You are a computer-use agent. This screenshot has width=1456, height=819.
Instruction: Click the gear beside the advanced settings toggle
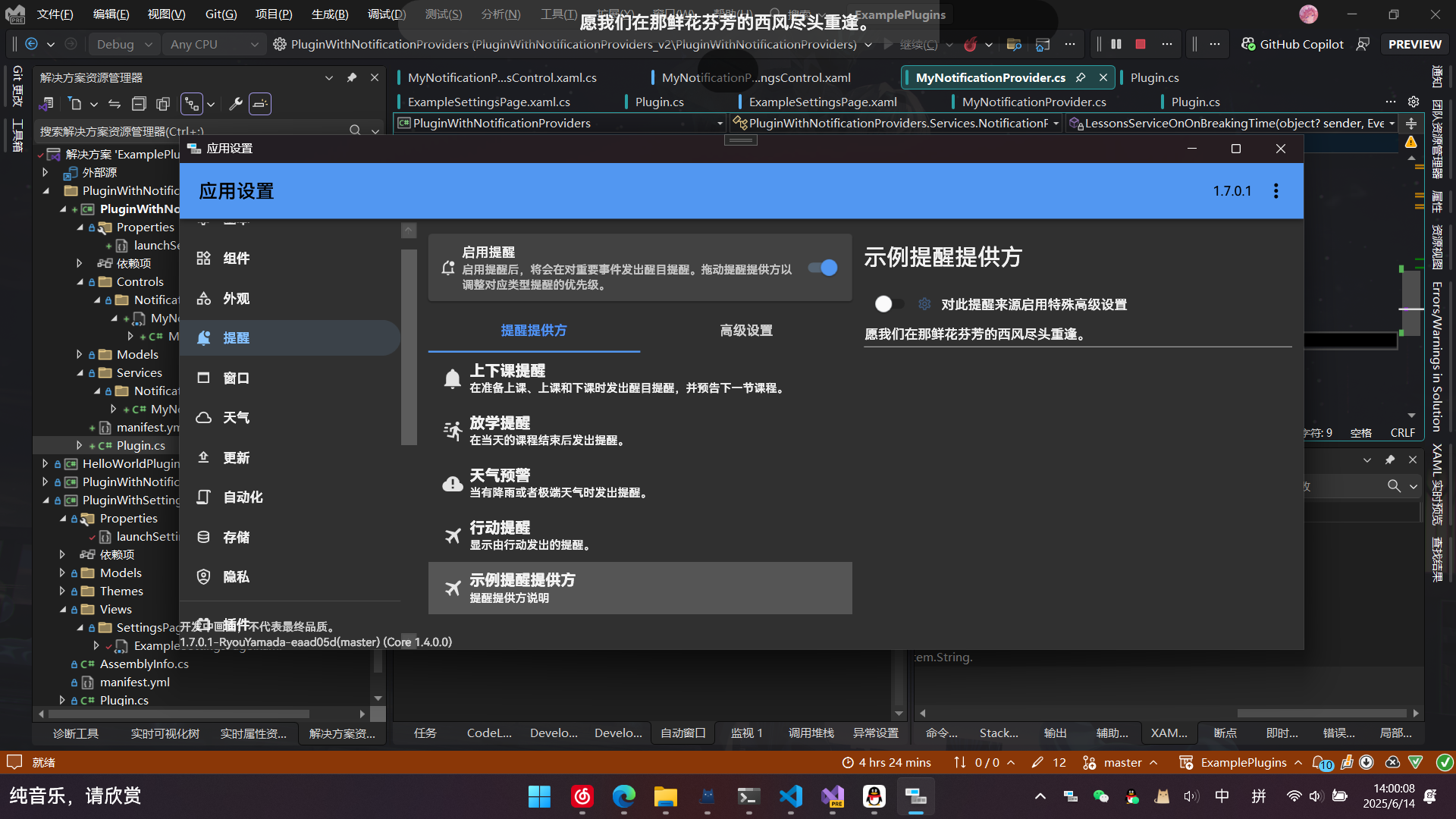(x=924, y=304)
